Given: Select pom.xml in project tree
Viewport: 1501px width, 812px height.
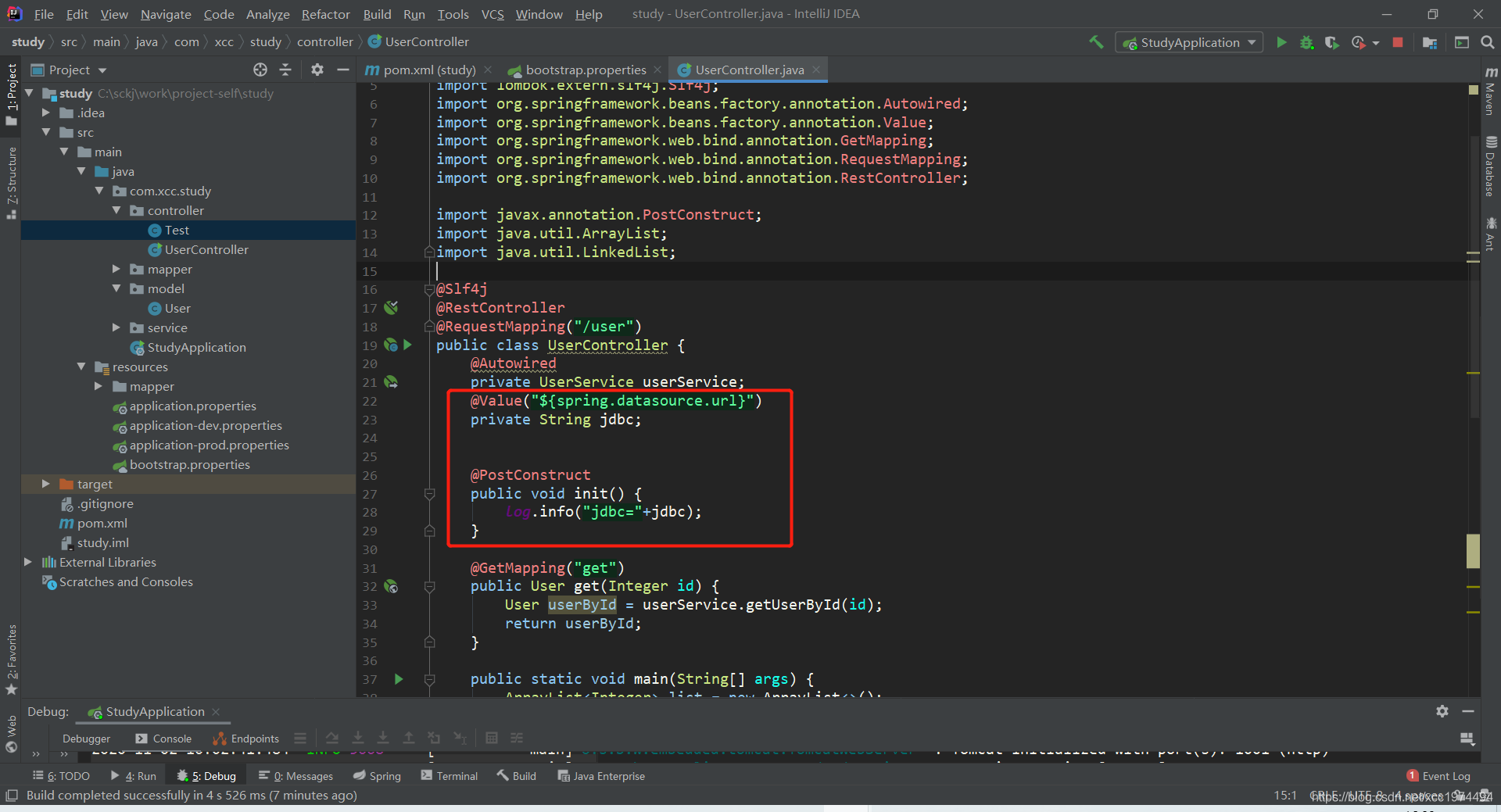Looking at the screenshot, I should click(x=102, y=523).
